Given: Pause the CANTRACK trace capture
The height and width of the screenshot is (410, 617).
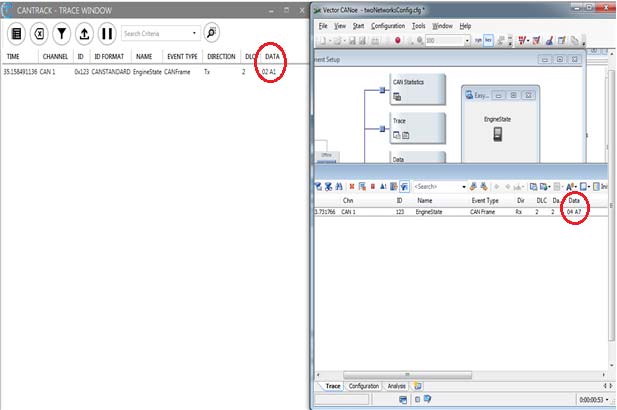Looking at the screenshot, I should pos(106,33).
